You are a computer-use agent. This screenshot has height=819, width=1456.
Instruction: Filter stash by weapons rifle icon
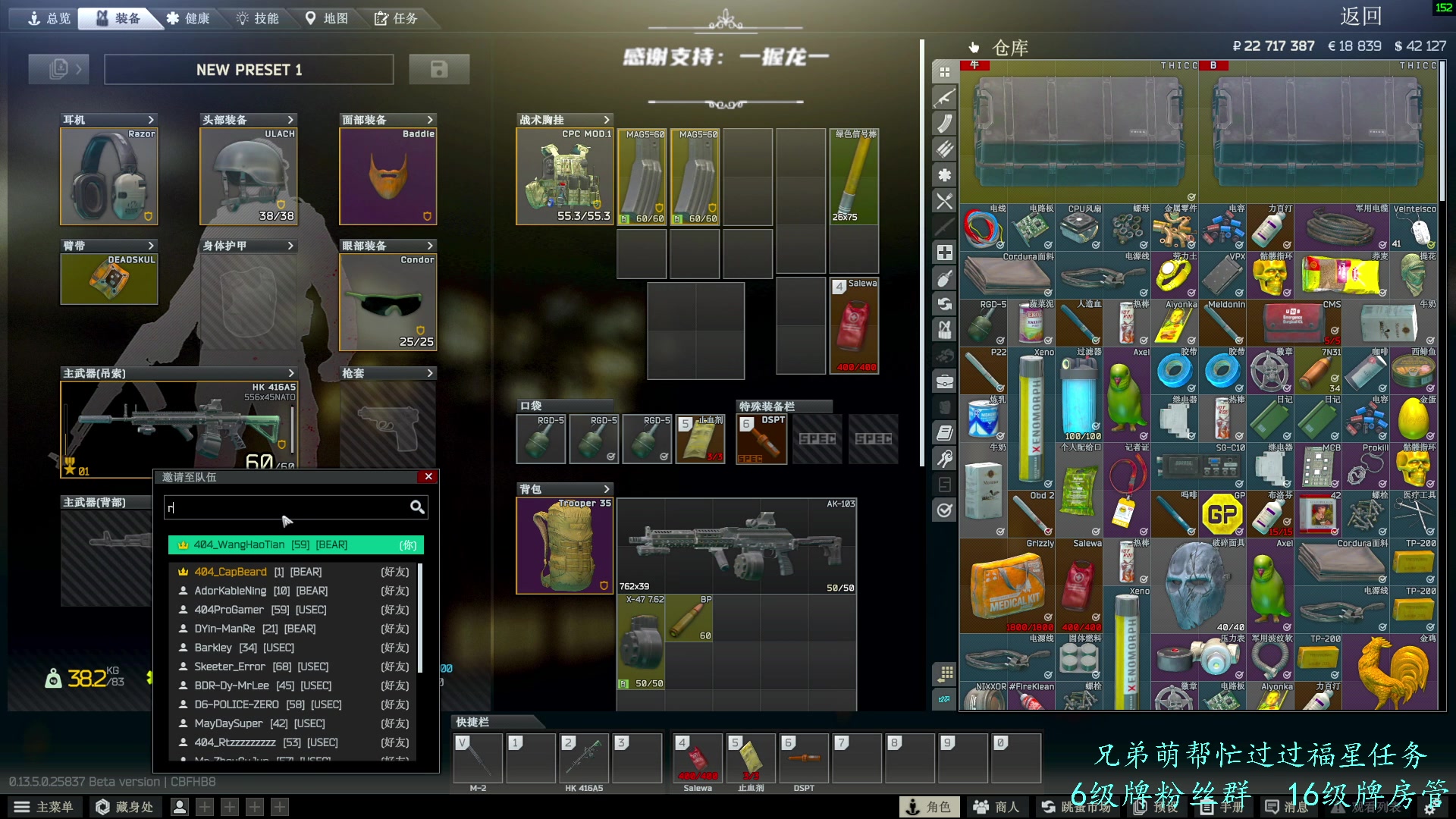(x=944, y=98)
